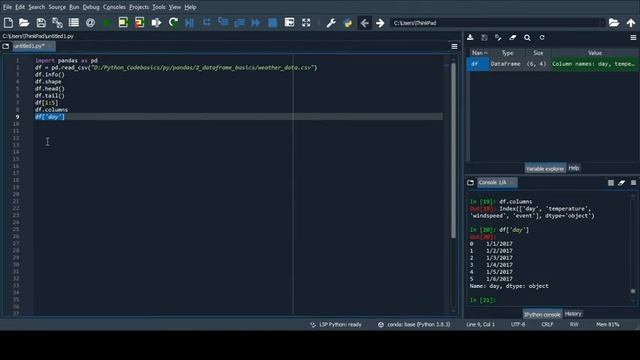Switch to IPython console tab
Screen dimensions: 640x360
[542, 314]
